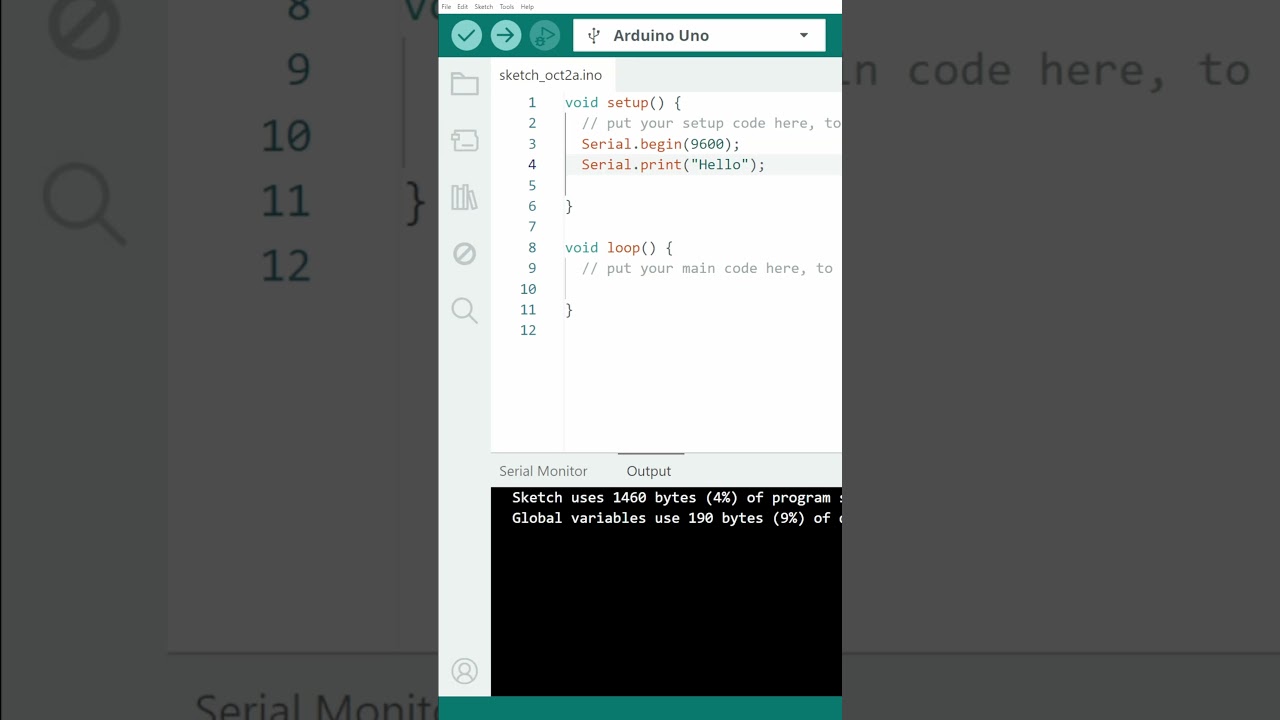The width and height of the screenshot is (1280, 720).
Task: Click the main code comment line
Action: [707, 268]
